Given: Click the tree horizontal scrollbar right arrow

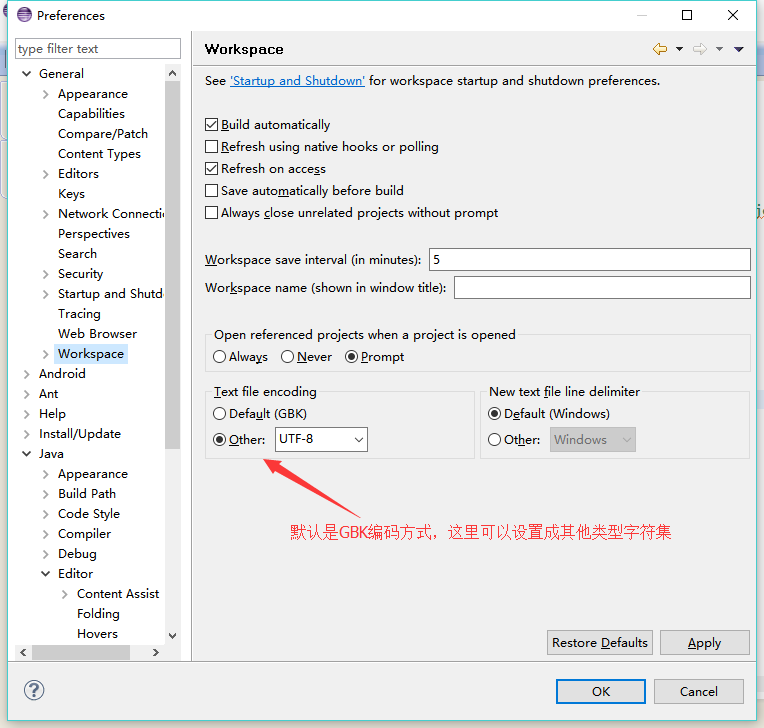Looking at the screenshot, I should click(156, 652).
